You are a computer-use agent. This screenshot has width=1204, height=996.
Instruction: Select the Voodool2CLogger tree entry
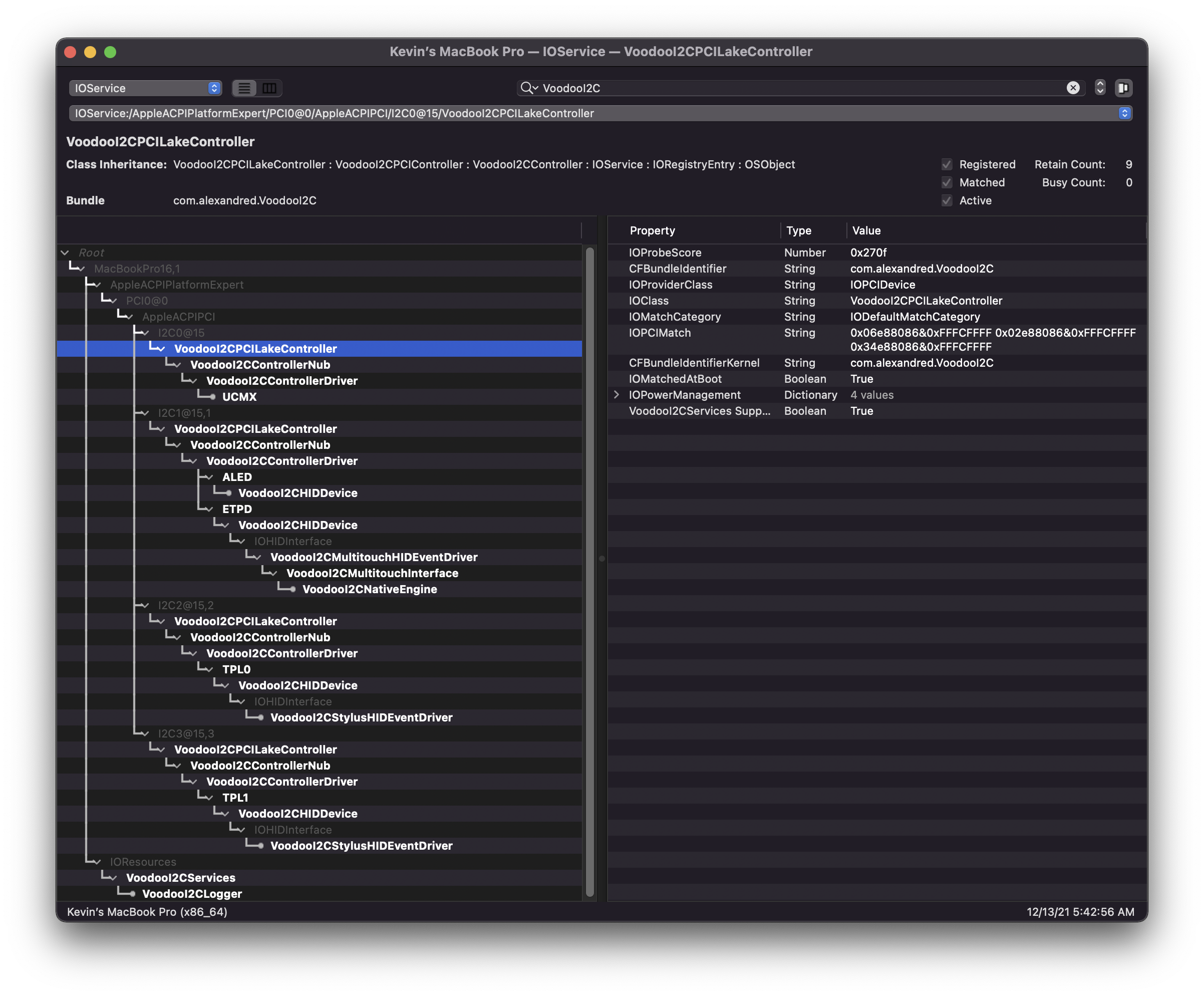click(x=191, y=893)
